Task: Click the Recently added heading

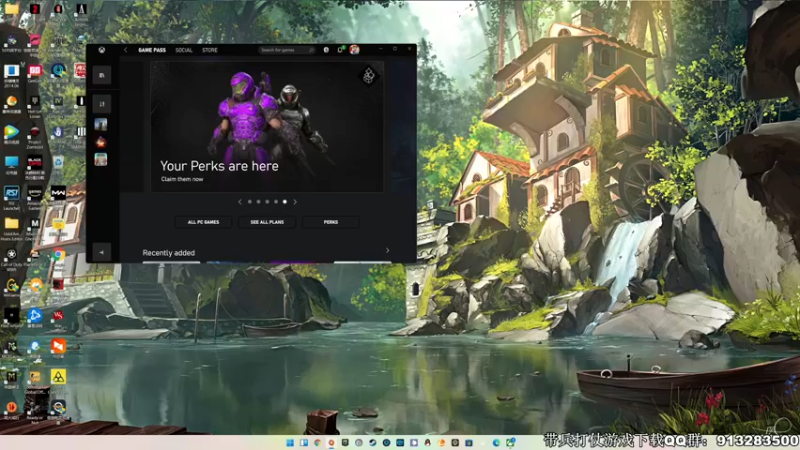Action: [168, 253]
